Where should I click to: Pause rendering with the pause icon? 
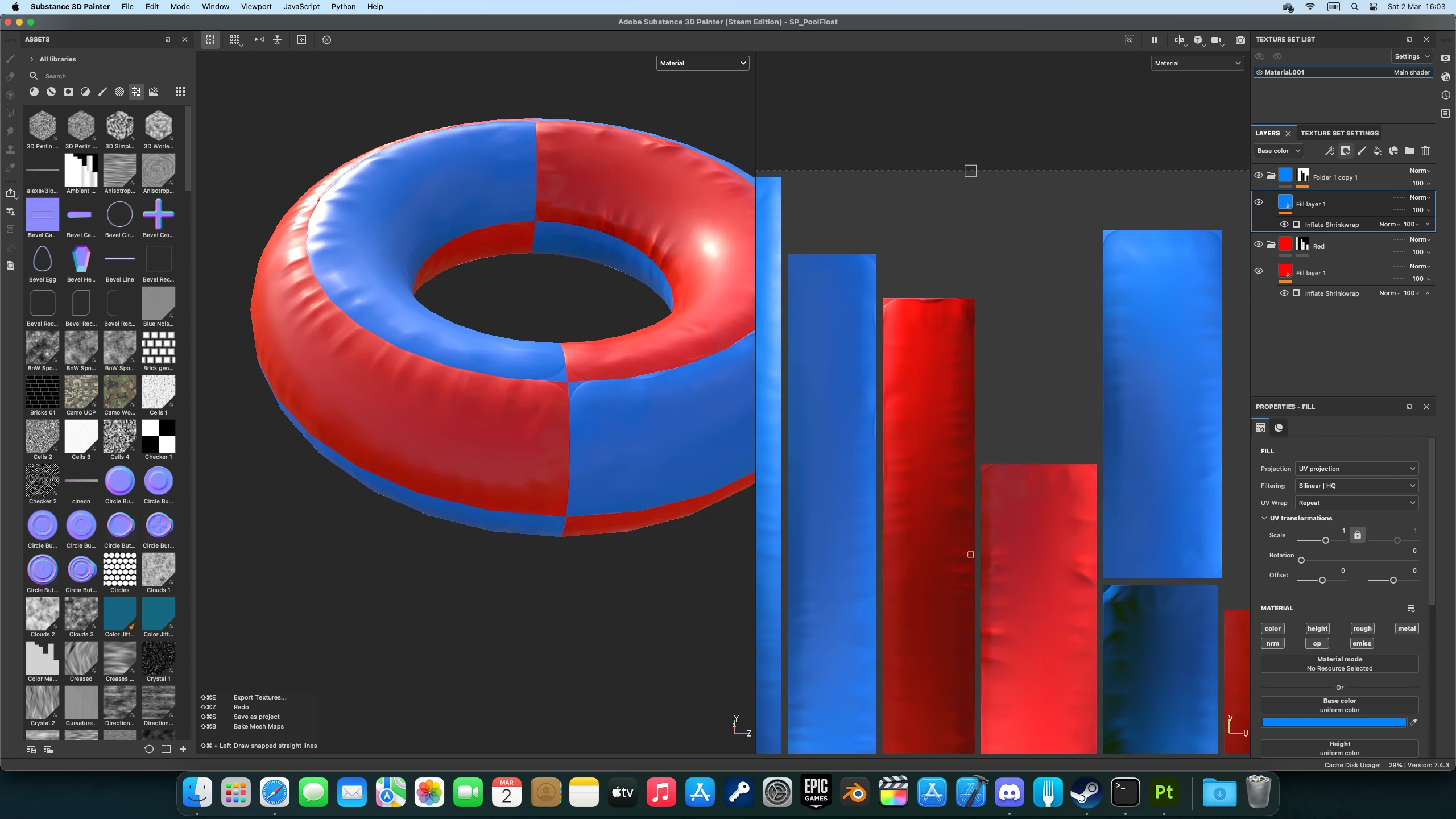pyautogui.click(x=1154, y=40)
